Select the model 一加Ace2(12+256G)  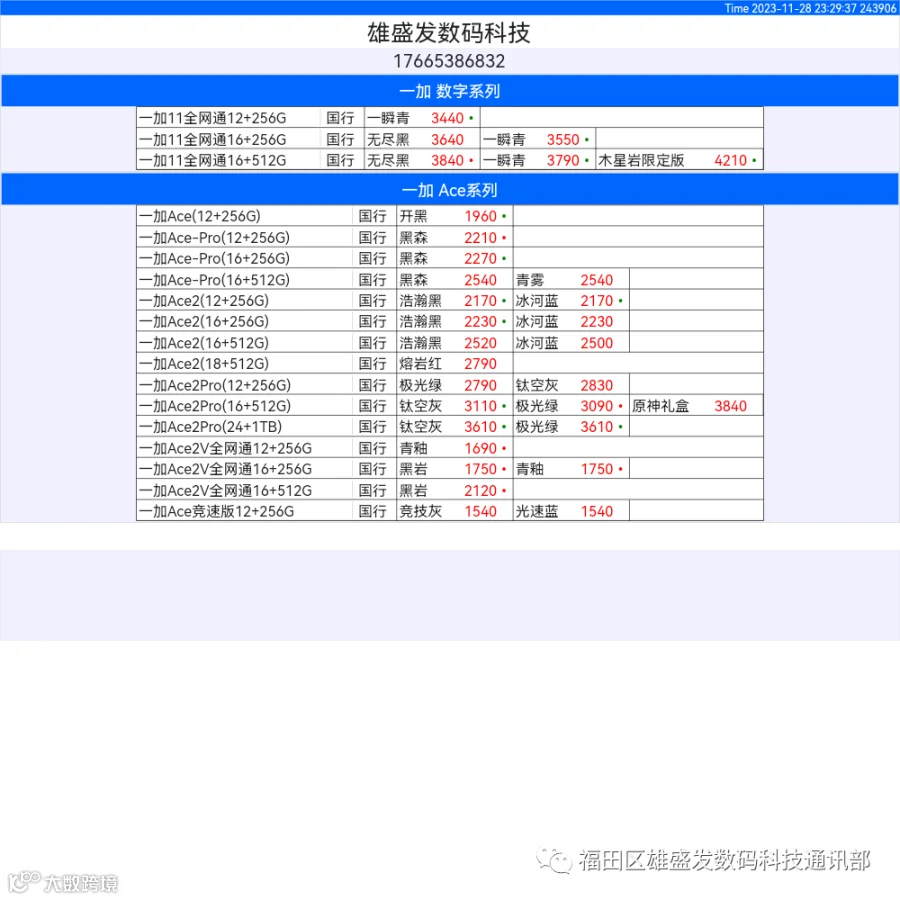point(204,300)
